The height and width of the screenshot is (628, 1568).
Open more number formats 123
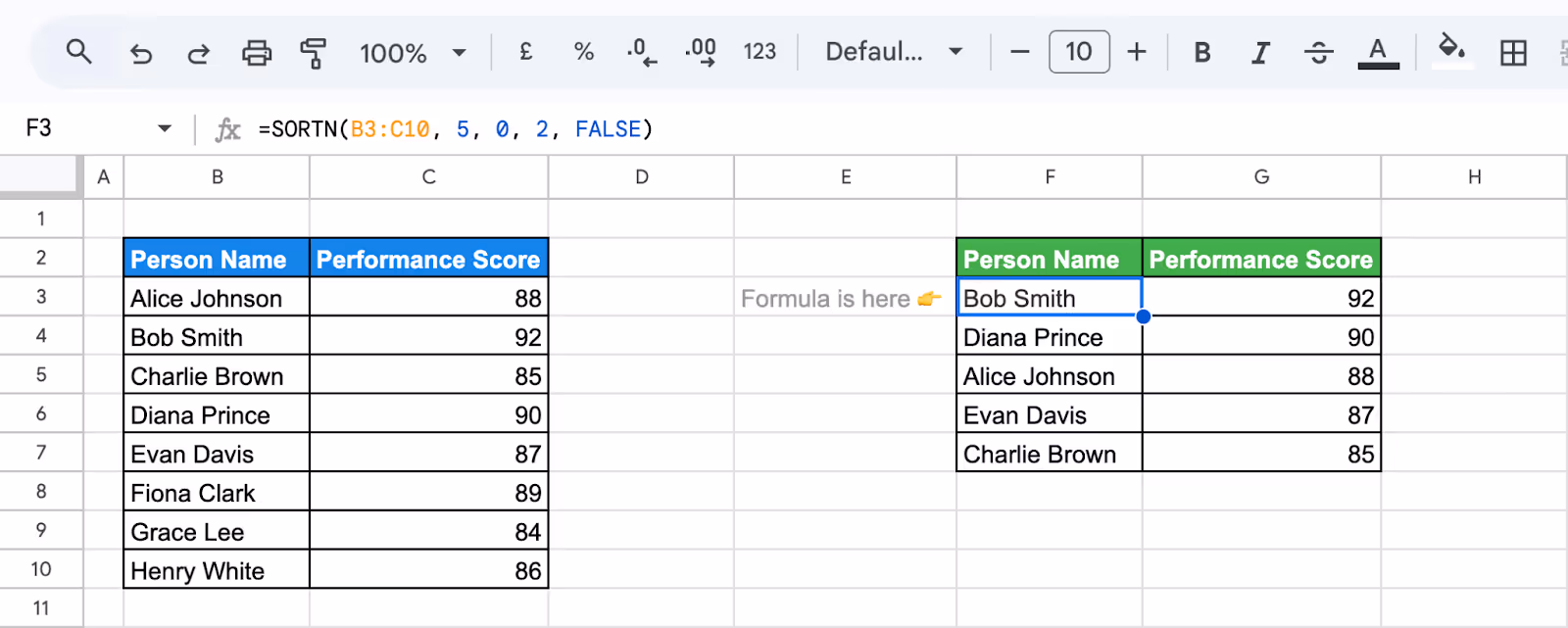pyautogui.click(x=759, y=52)
